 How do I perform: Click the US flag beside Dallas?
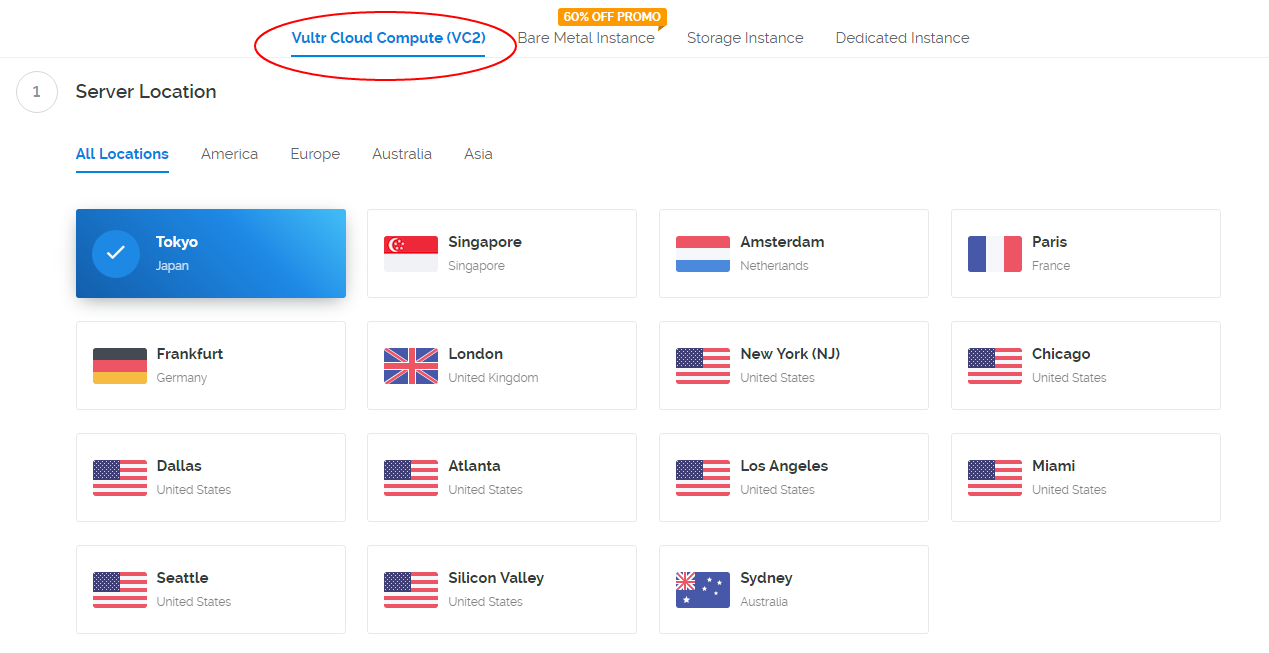pyautogui.click(x=120, y=478)
